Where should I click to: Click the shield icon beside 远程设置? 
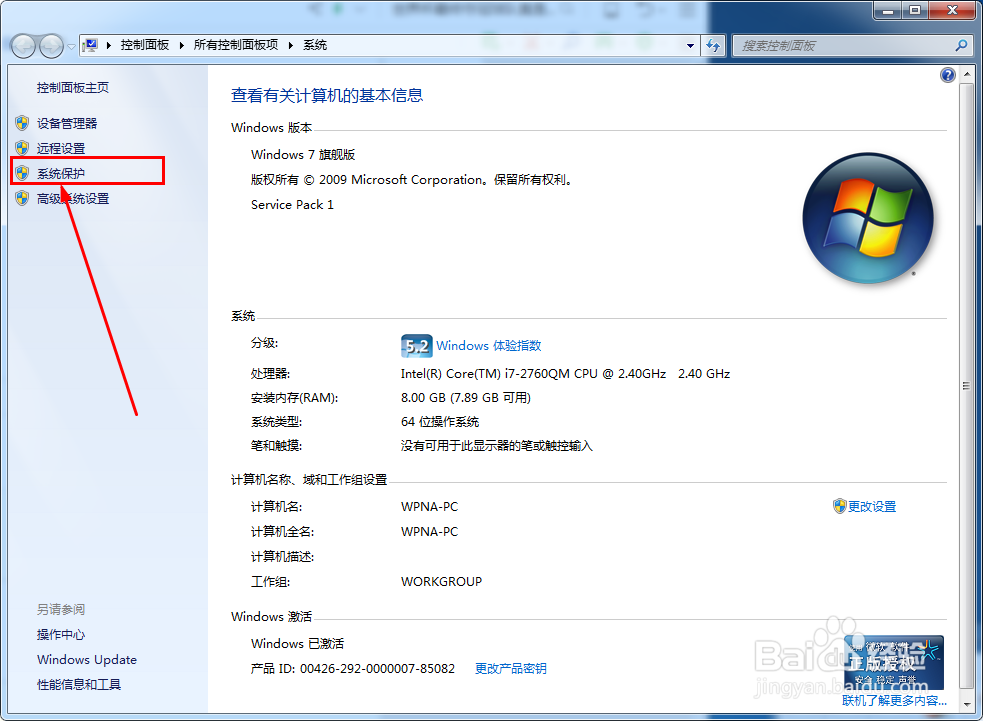[22, 148]
